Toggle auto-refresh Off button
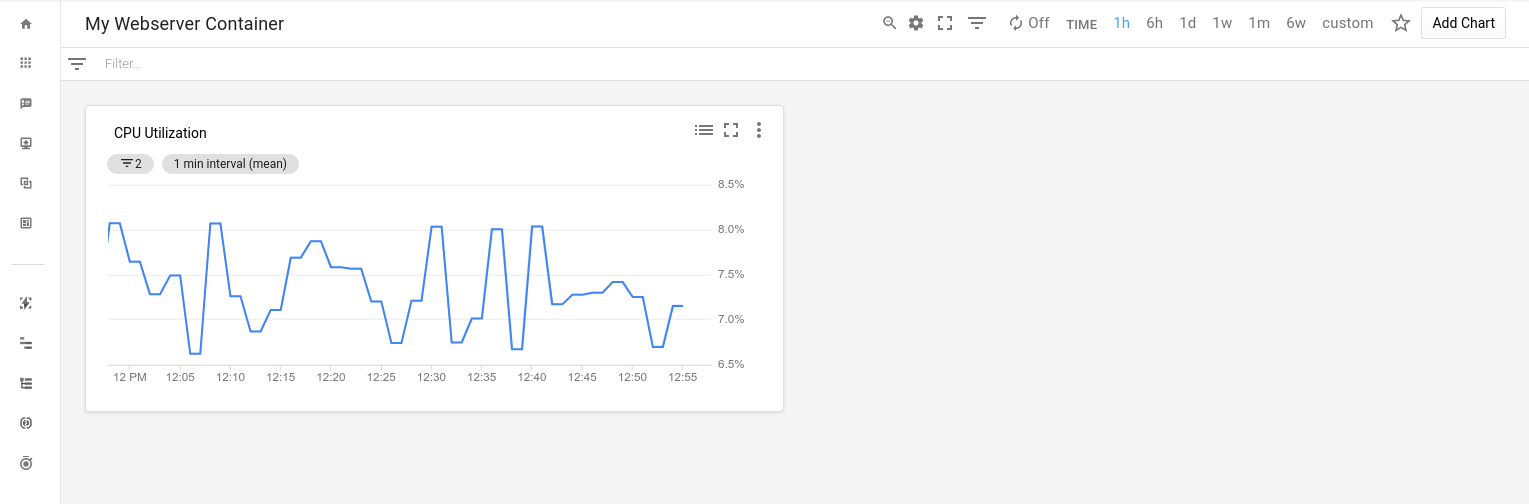The width and height of the screenshot is (1529, 504). click(x=1029, y=23)
